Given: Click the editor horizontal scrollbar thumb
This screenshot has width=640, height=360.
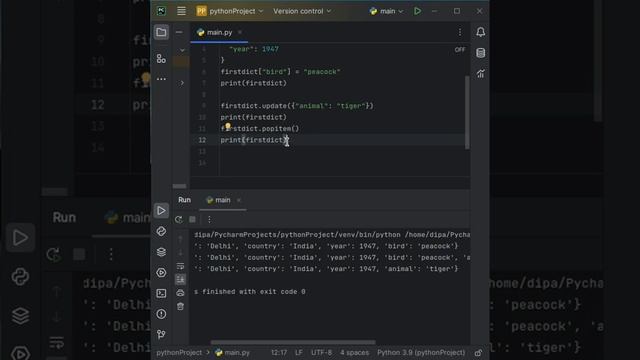Looking at the screenshot, I should (x=179, y=186).
